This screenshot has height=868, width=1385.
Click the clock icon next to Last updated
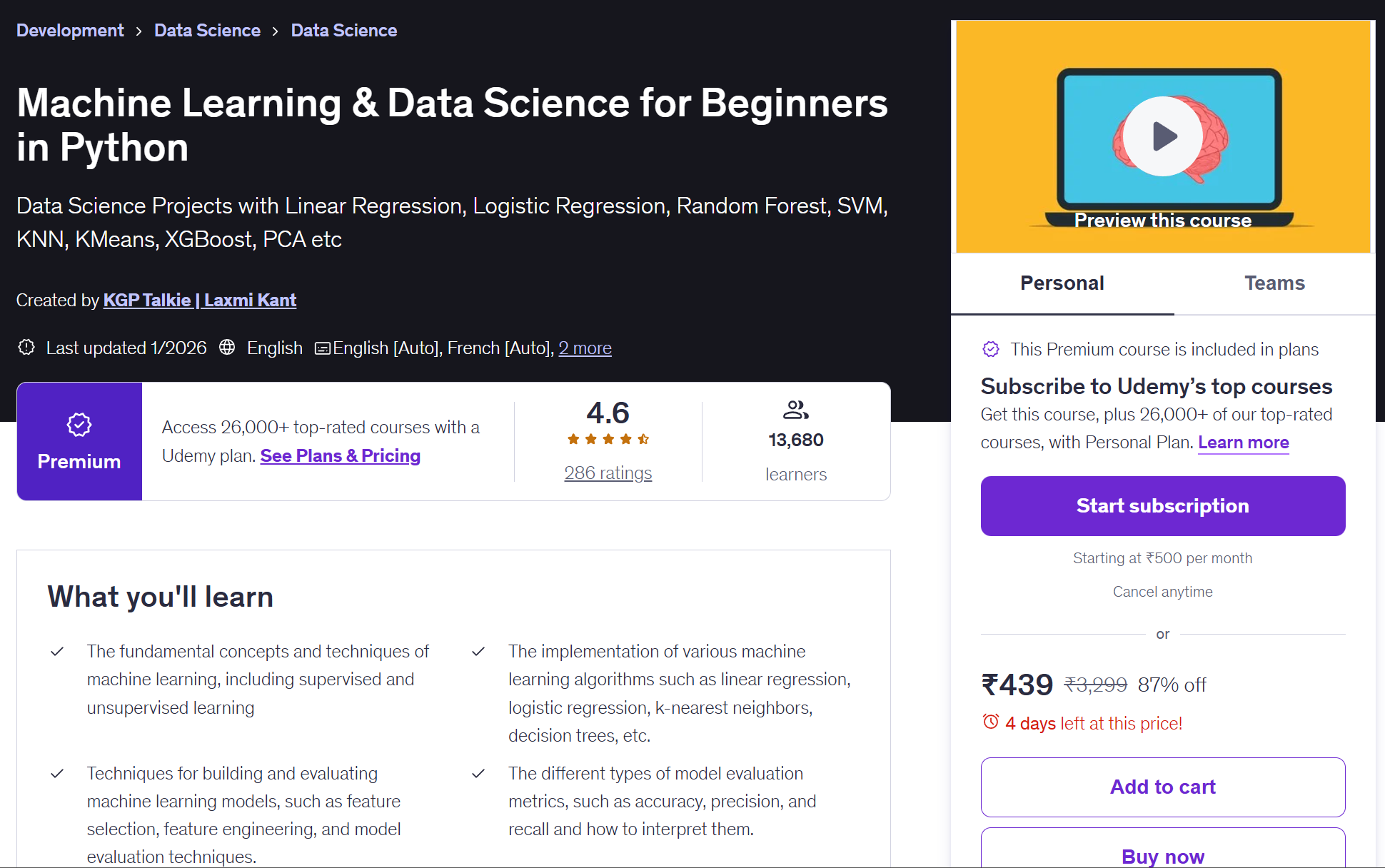coord(26,348)
